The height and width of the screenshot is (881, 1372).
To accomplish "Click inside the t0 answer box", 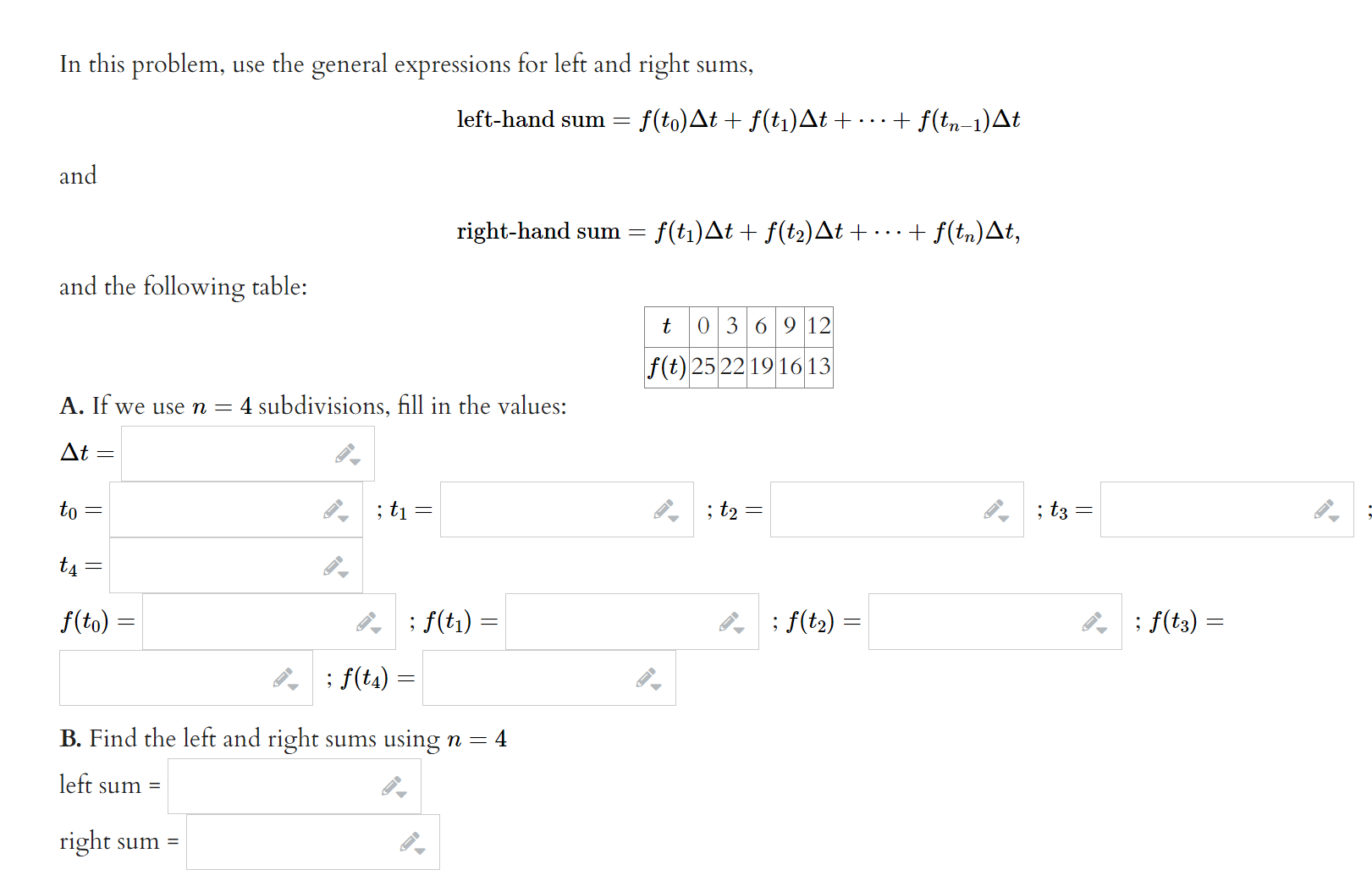I will pyautogui.click(x=220, y=510).
